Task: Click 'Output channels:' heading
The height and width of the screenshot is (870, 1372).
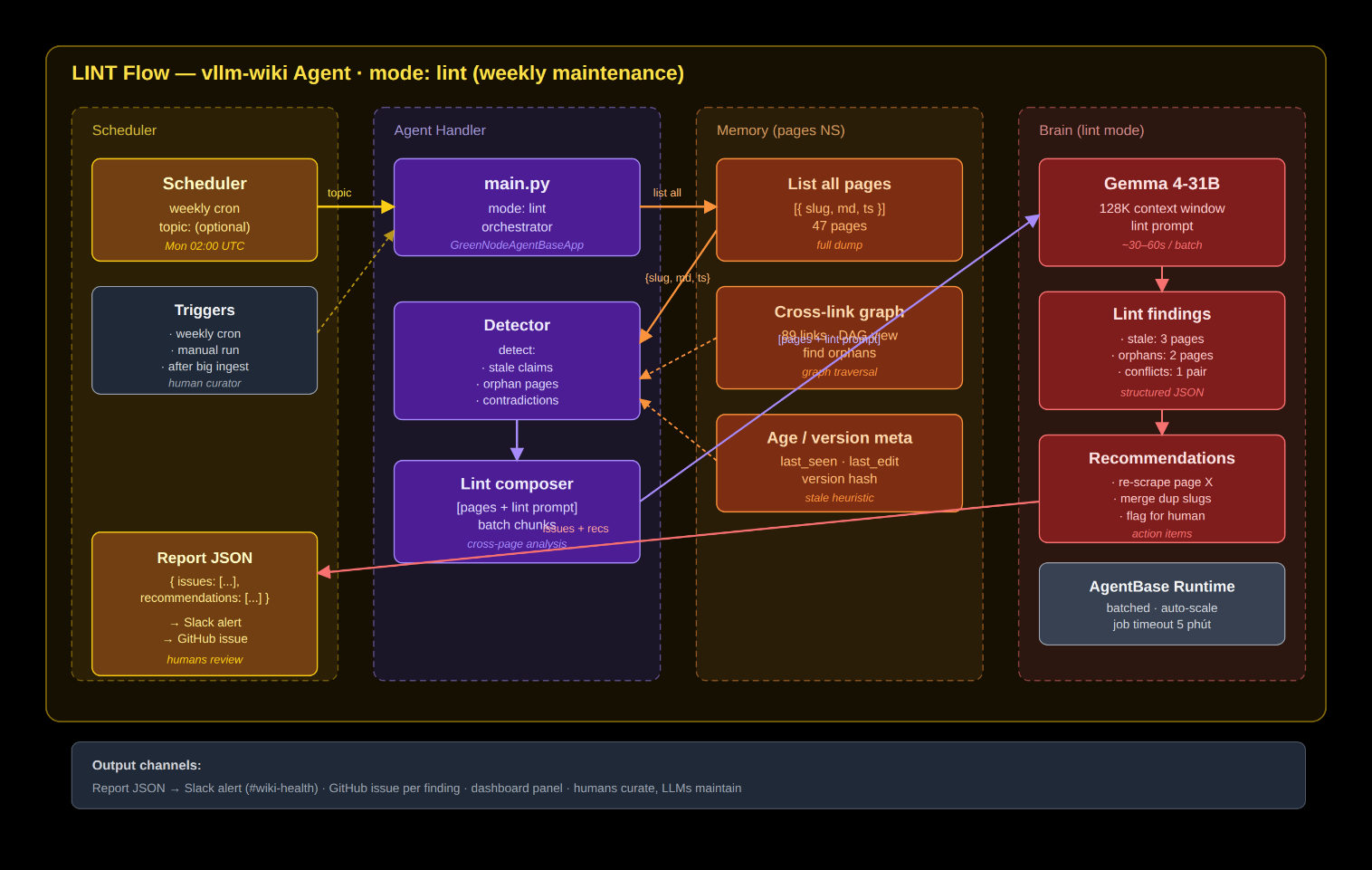Action: 147,766
